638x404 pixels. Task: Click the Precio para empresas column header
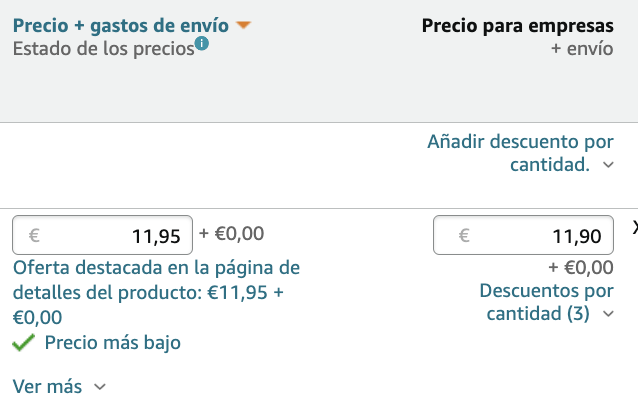(x=518, y=26)
